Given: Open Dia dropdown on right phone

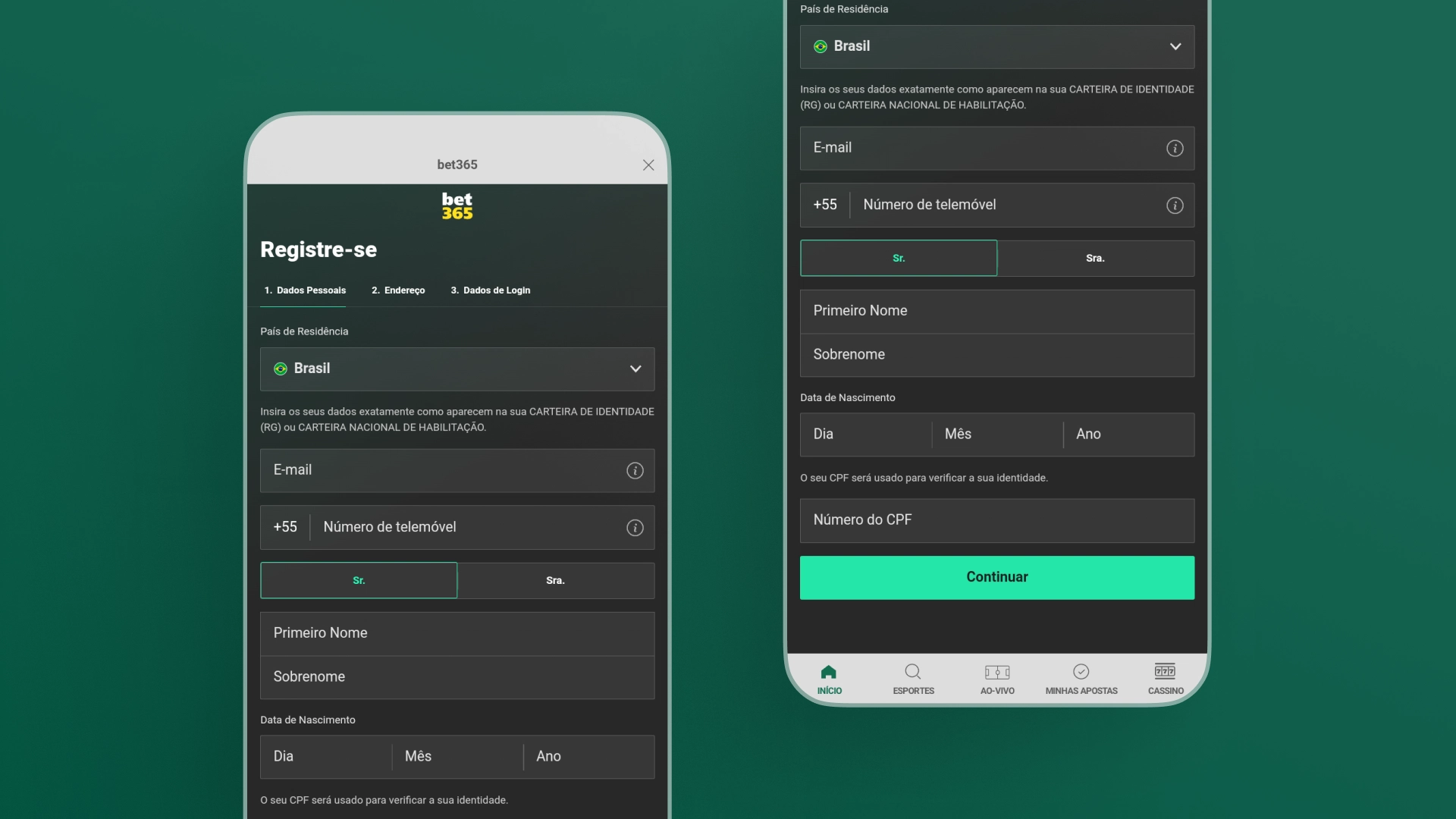Looking at the screenshot, I should [x=866, y=435].
